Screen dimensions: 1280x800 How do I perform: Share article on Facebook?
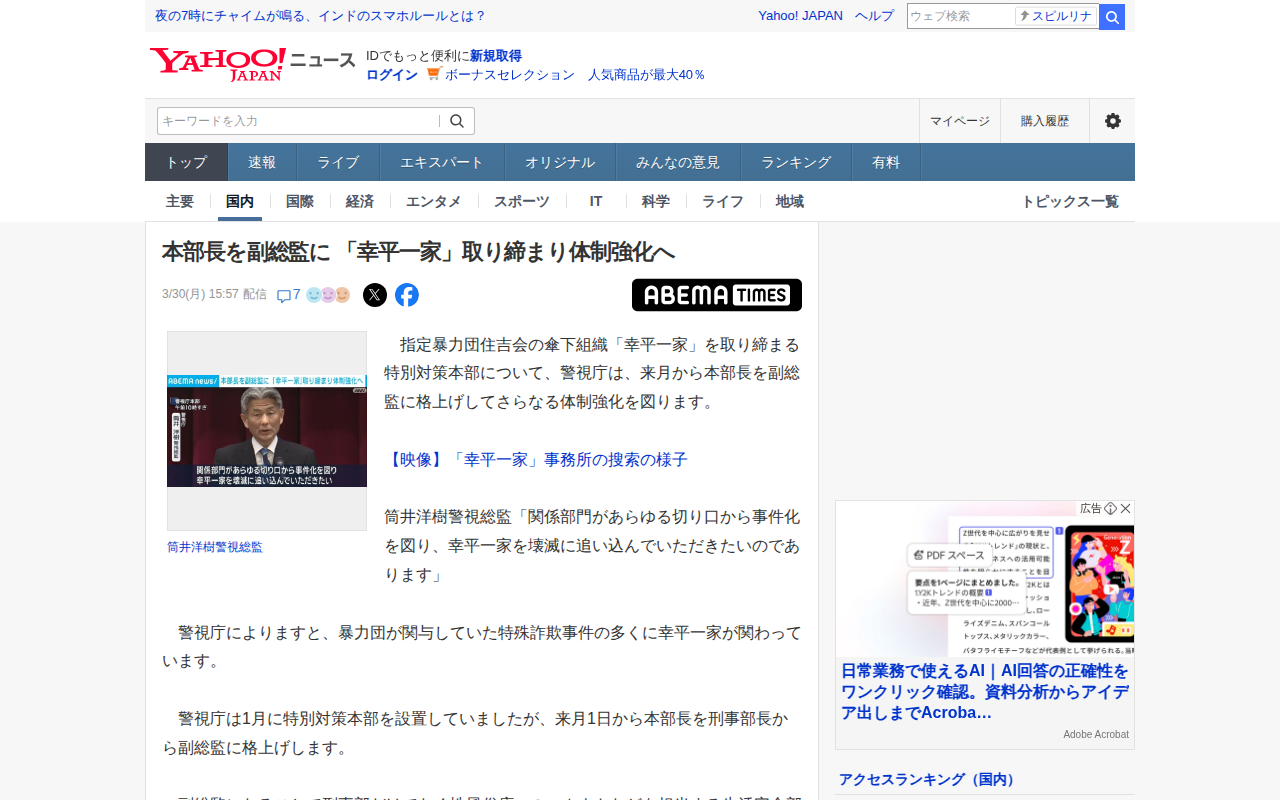point(407,295)
